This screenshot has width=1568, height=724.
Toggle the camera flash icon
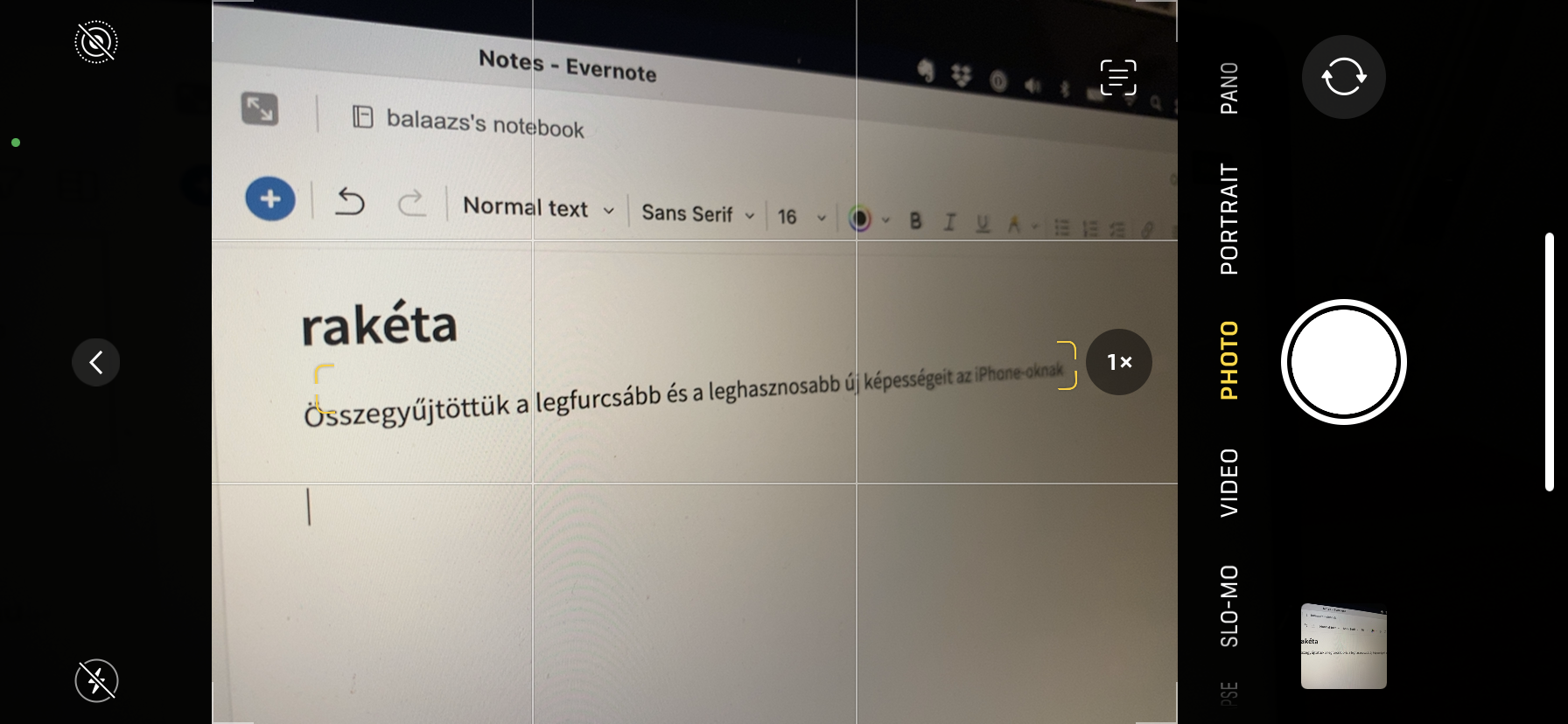tap(96, 680)
